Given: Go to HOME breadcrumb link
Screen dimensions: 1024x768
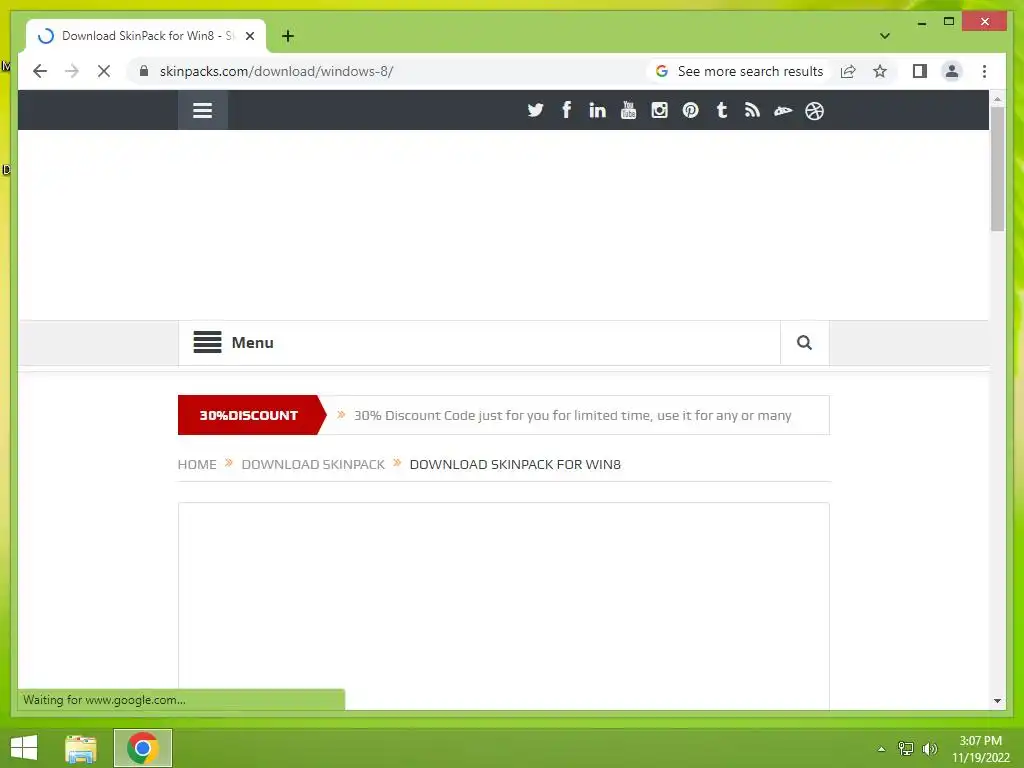Looking at the screenshot, I should click(197, 464).
